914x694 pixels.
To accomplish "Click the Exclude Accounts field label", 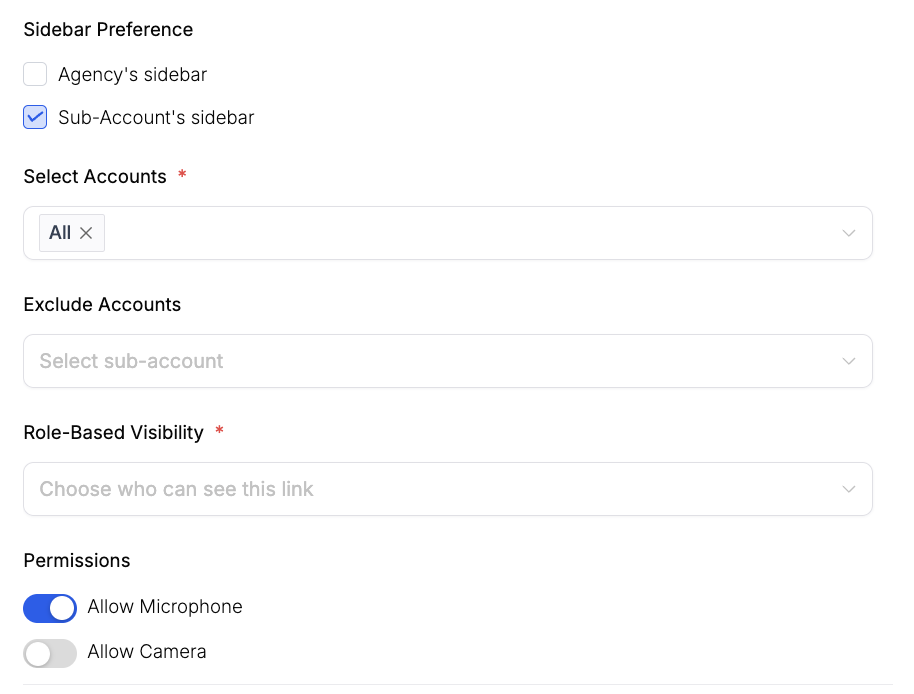I will click(x=102, y=305).
